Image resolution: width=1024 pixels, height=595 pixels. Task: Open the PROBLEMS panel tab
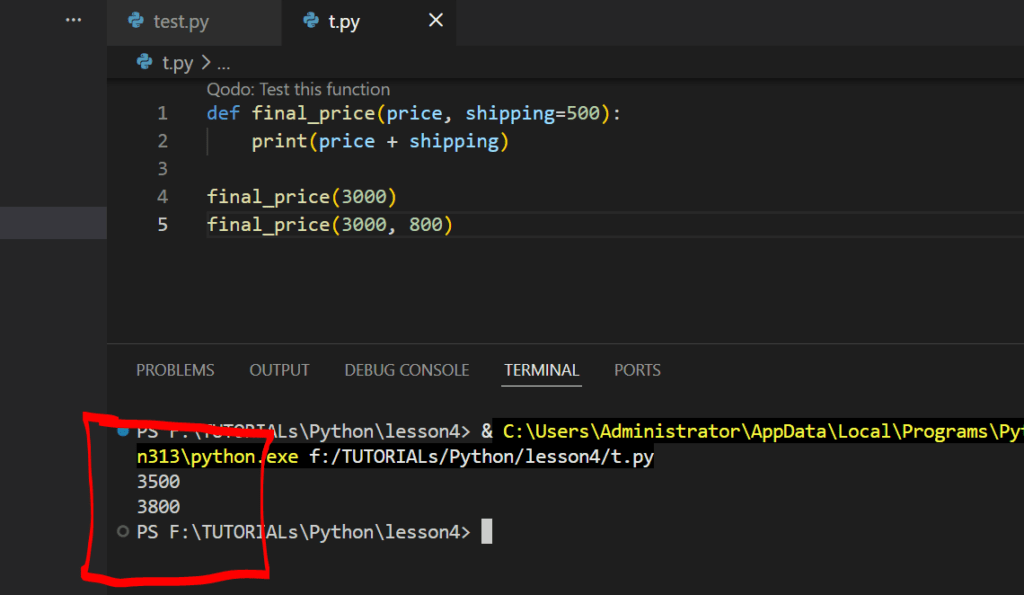click(175, 370)
